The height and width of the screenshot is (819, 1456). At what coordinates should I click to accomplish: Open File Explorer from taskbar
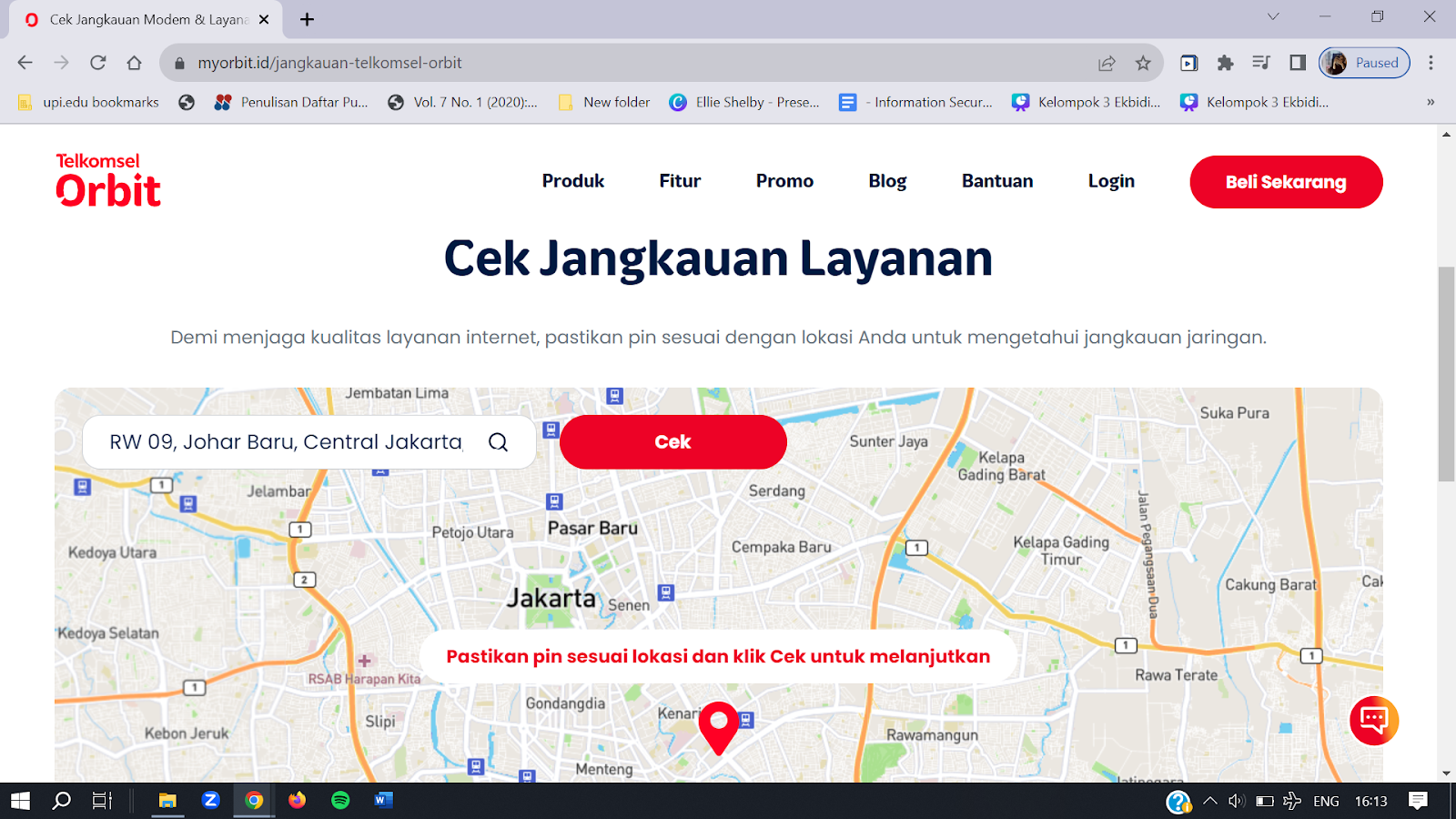click(x=167, y=801)
